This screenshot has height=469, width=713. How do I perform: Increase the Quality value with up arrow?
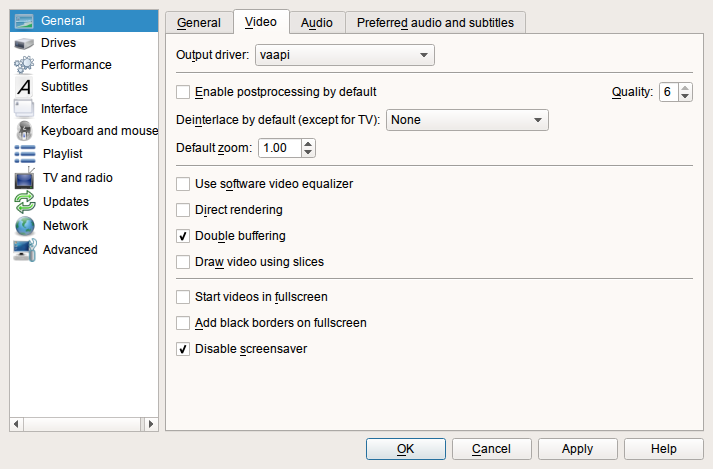(685, 88)
